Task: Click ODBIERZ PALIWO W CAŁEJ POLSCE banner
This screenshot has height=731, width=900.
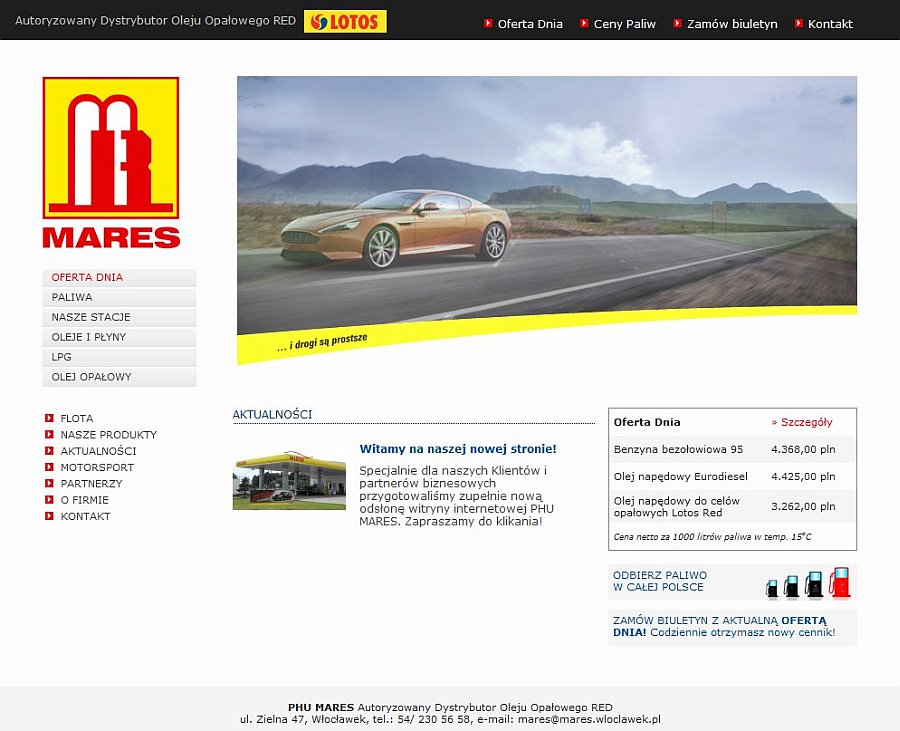Action: [x=732, y=582]
